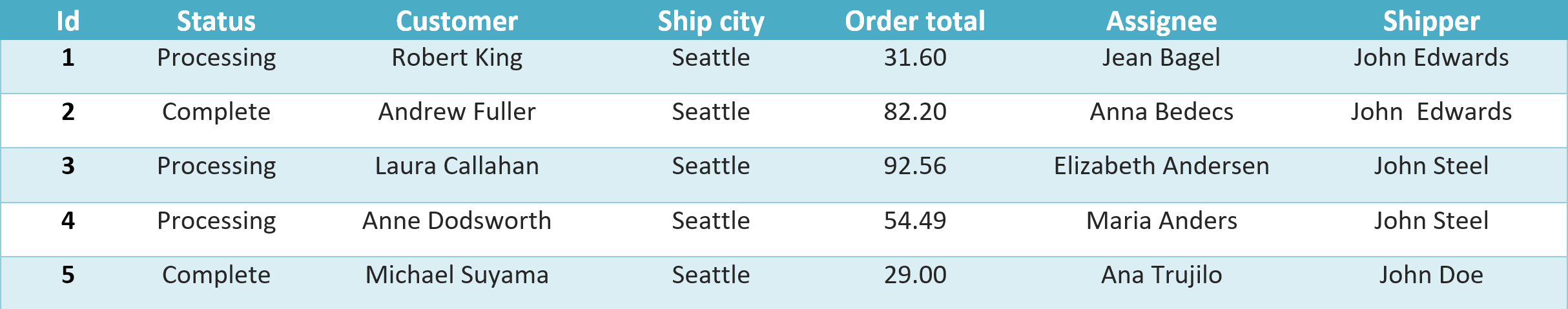Select customer Robert King cell

point(457,58)
